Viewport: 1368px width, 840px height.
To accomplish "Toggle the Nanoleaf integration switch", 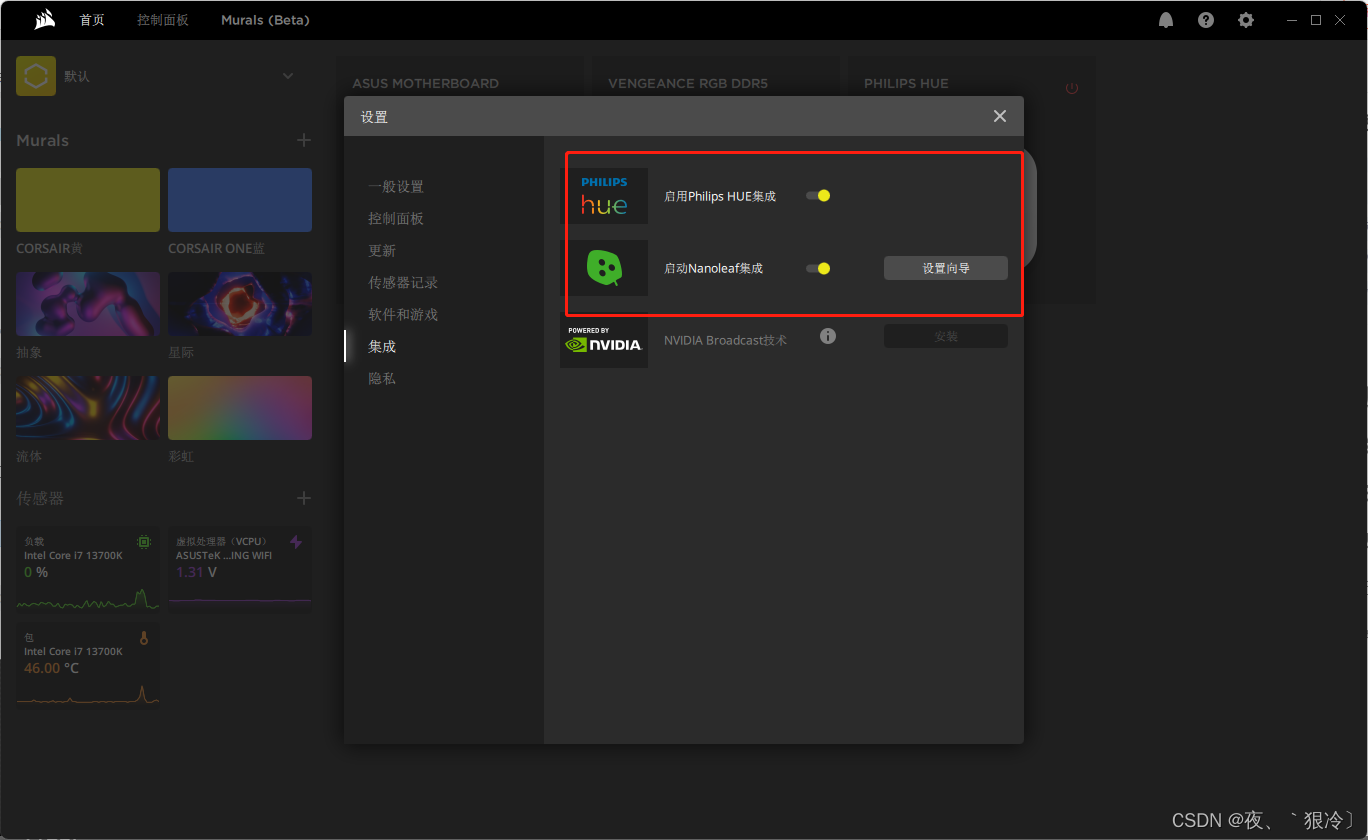I will [x=818, y=268].
